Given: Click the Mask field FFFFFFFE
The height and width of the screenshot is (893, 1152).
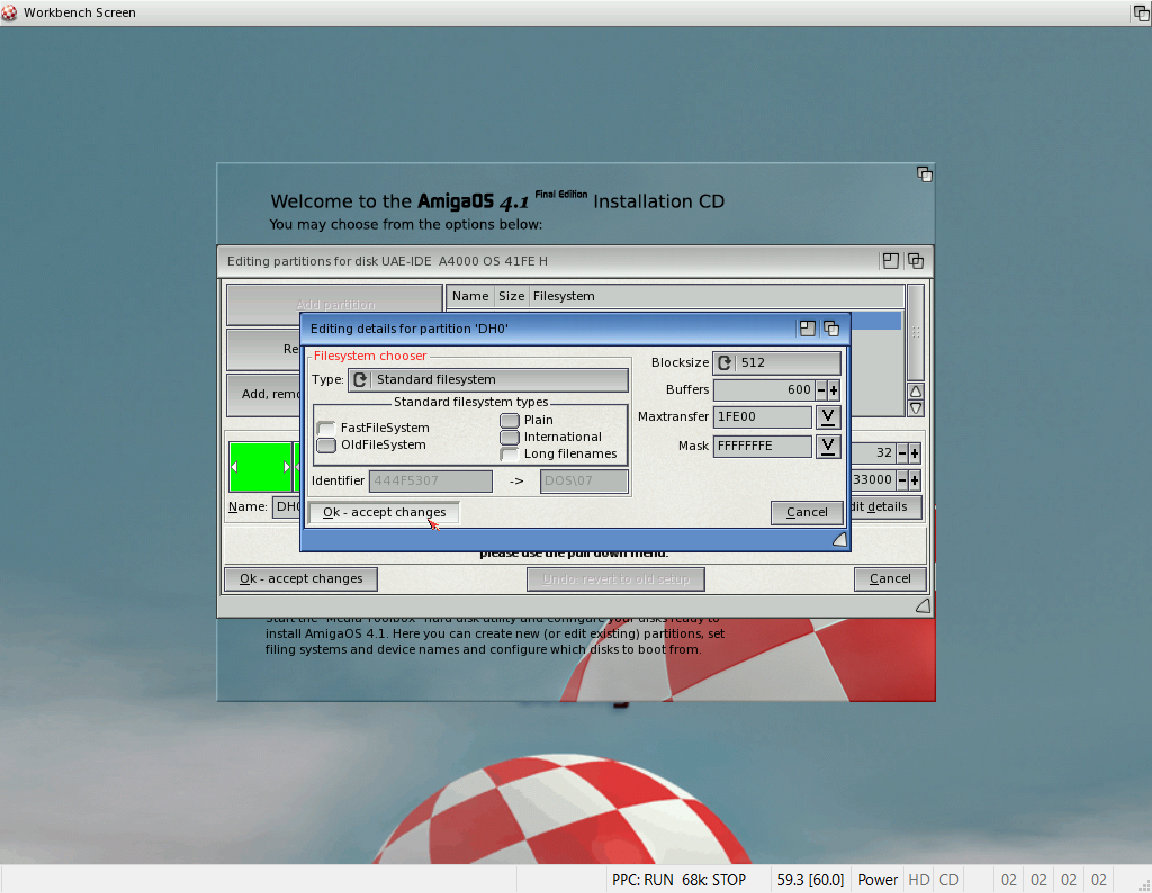Looking at the screenshot, I should (762, 445).
